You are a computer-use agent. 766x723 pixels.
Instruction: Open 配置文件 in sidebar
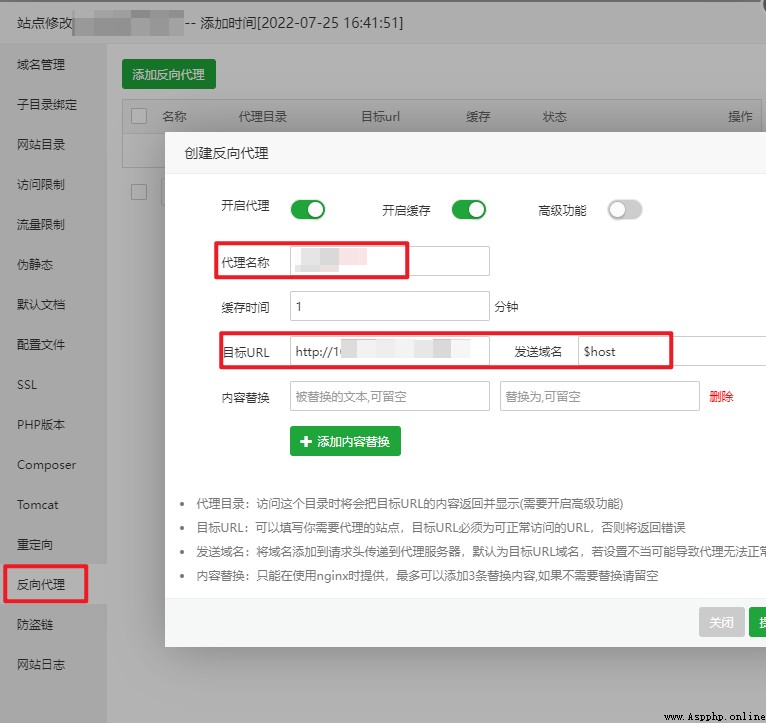41,345
